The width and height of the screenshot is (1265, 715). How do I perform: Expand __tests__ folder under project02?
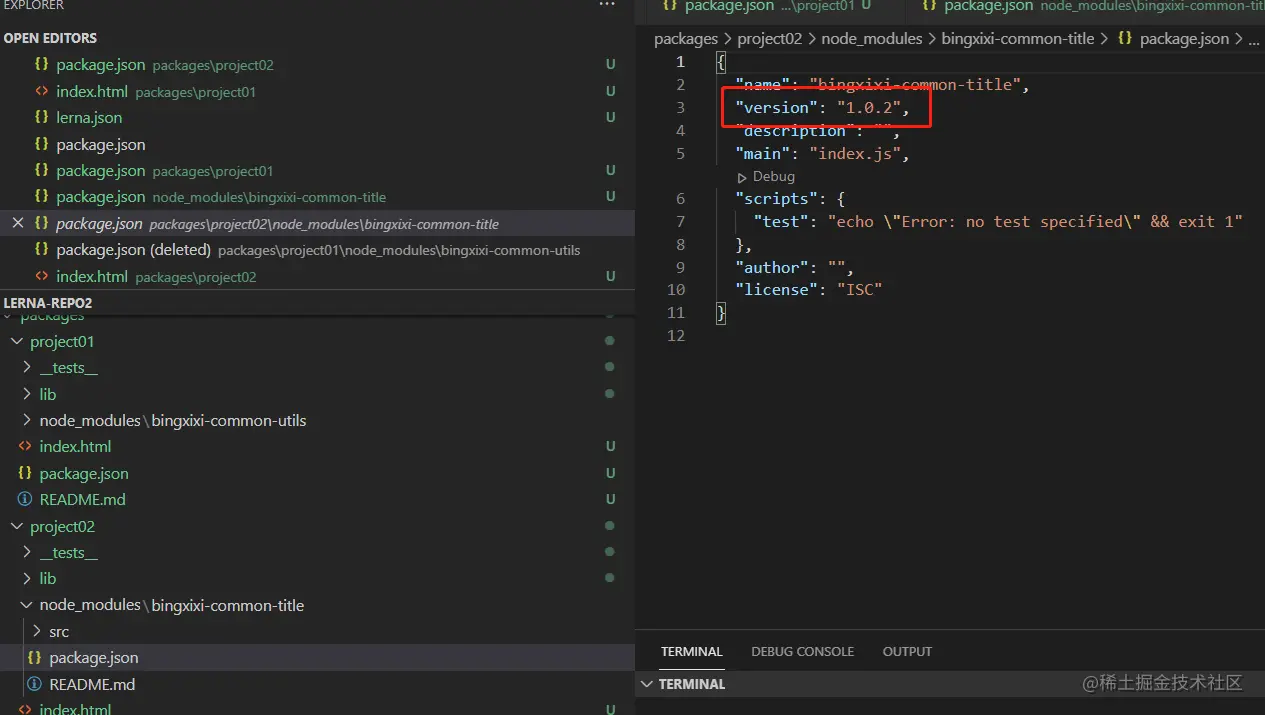click(26, 553)
